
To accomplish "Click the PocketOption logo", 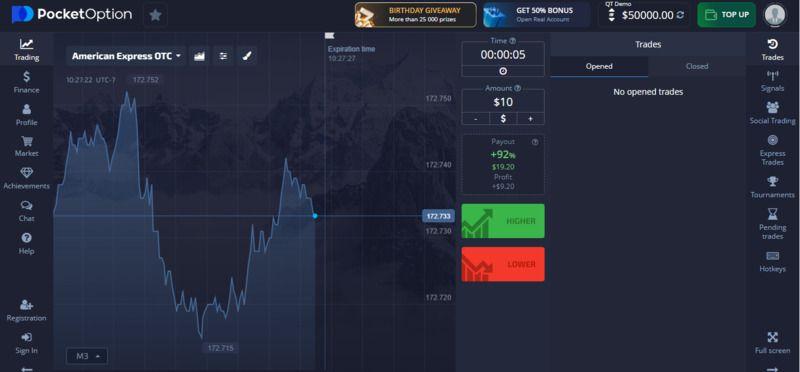I will (x=71, y=14).
